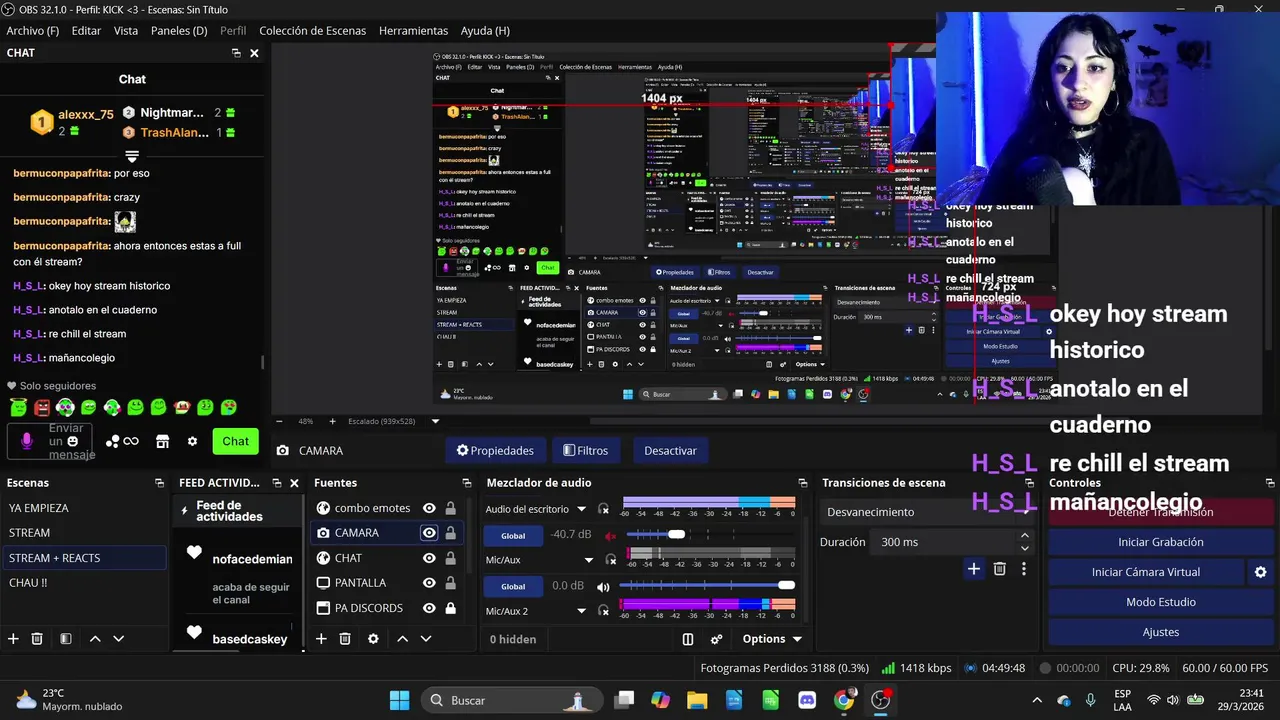Screen dimensions: 1280x720
Task: Move source down in the Fuentes toolbar
Action: (425, 638)
